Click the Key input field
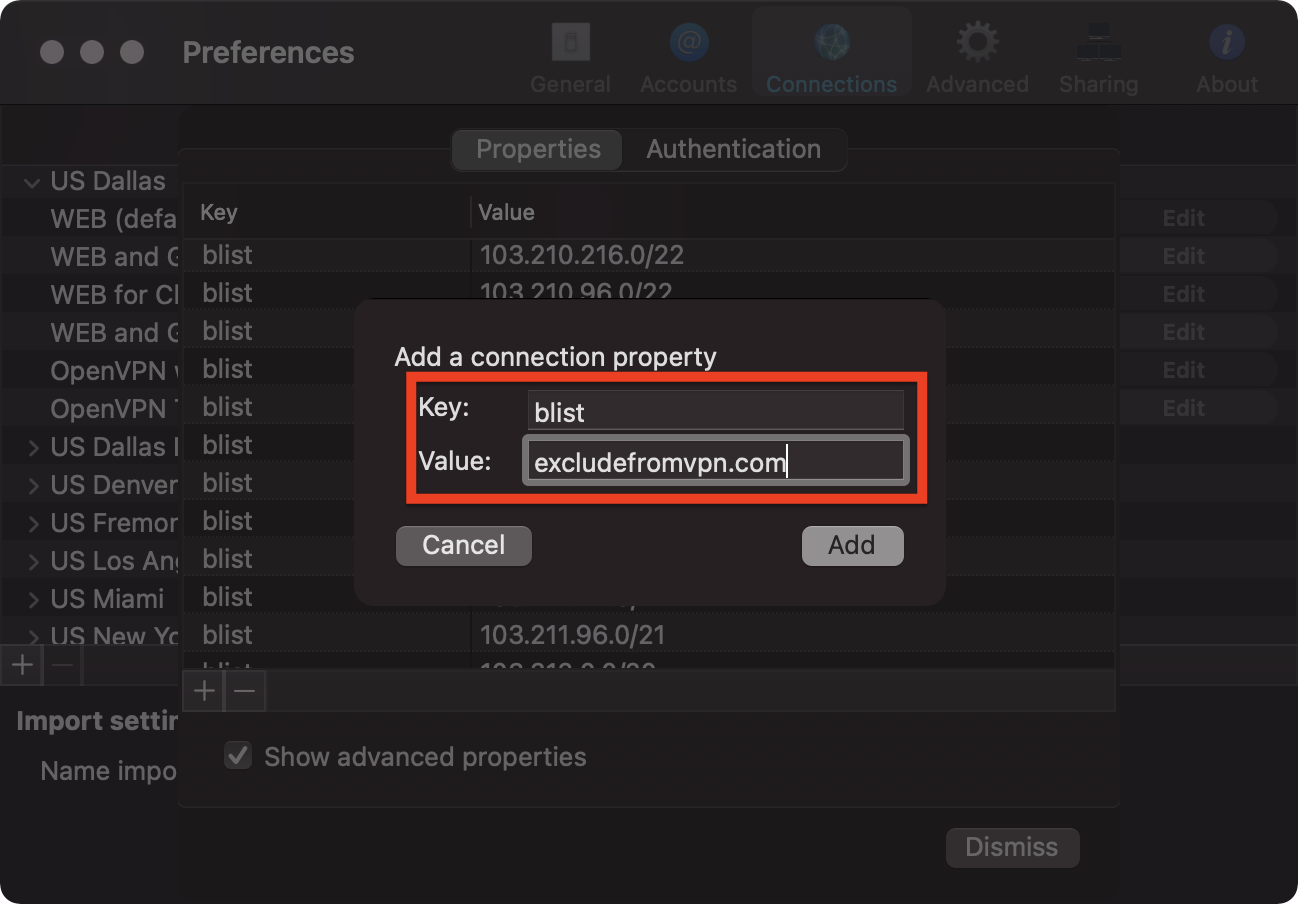 [x=715, y=411]
